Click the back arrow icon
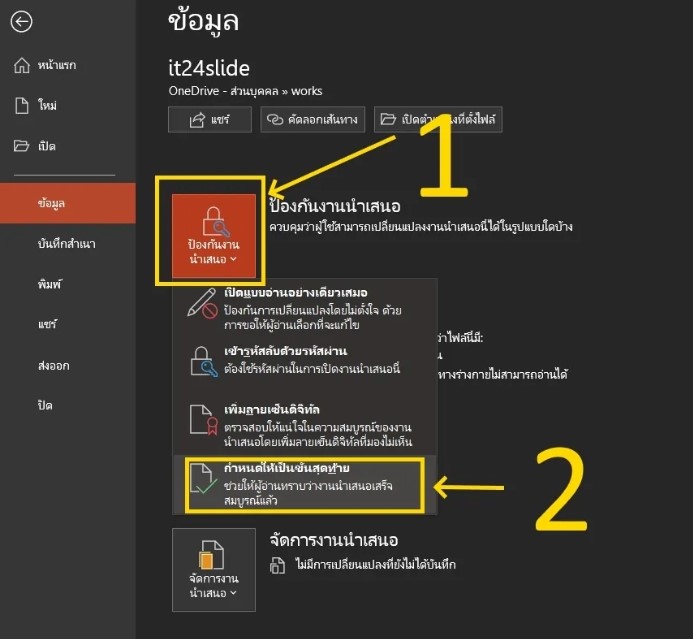 coord(21,22)
